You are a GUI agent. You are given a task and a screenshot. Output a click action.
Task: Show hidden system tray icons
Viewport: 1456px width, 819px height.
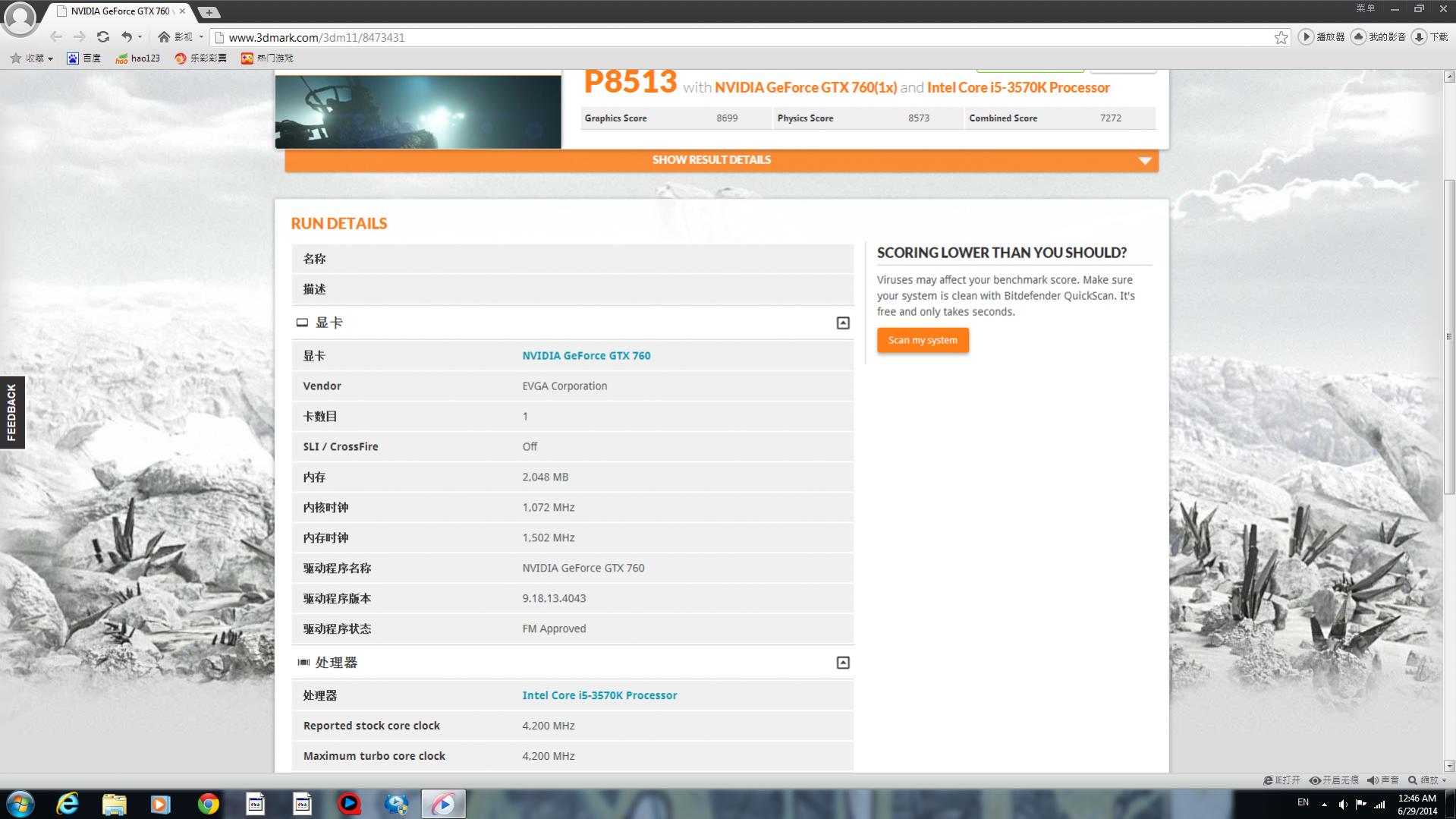tap(1324, 804)
